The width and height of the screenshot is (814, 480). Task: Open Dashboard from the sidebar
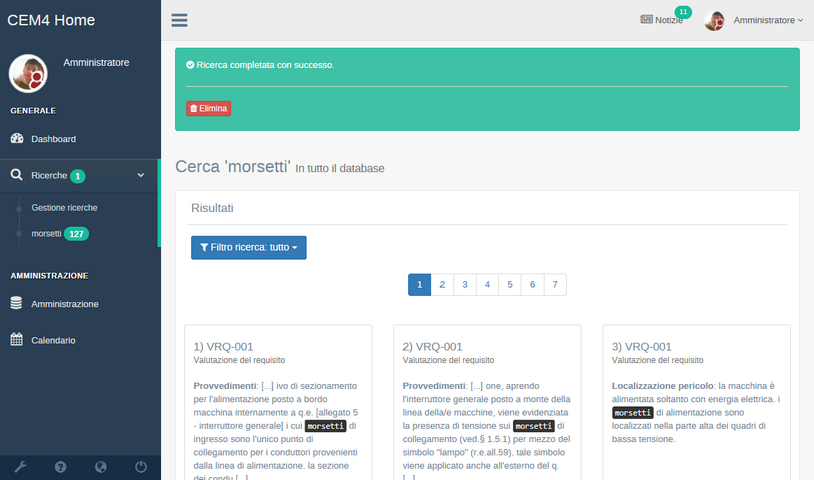click(53, 139)
